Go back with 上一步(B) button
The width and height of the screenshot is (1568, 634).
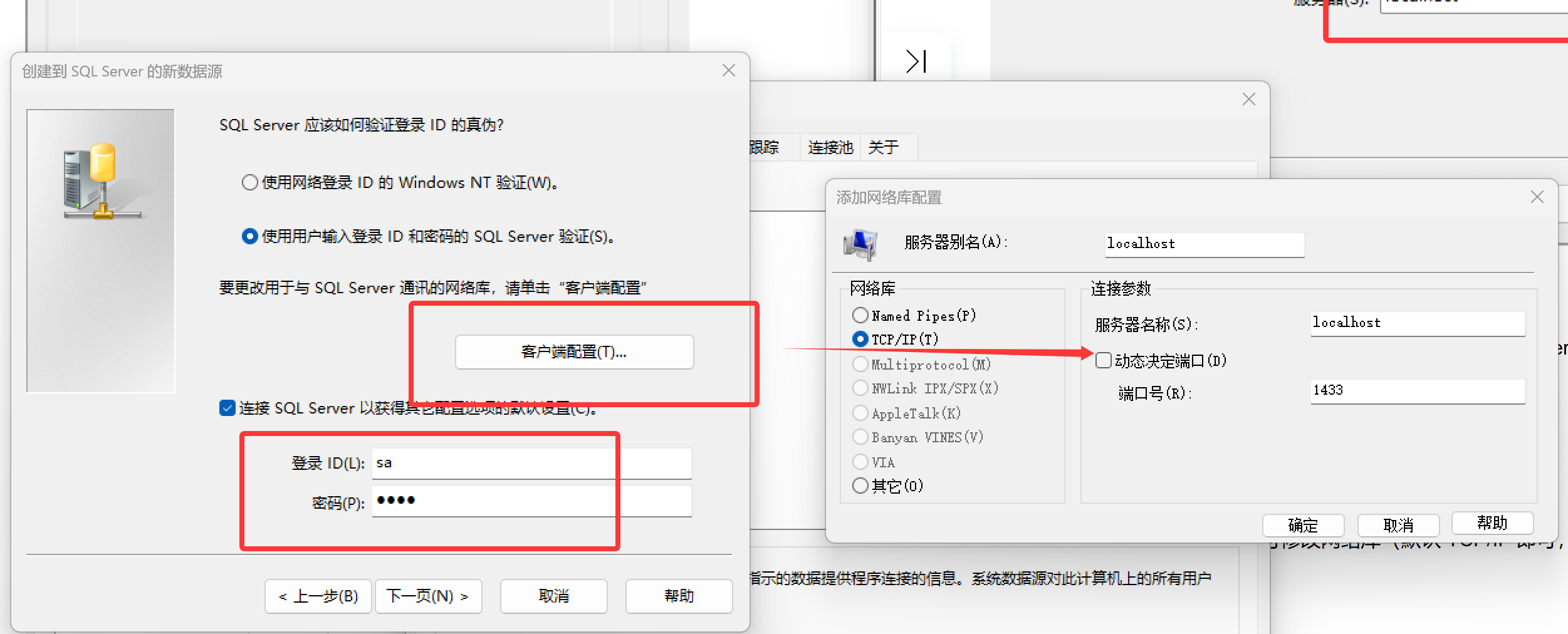click(x=318, y=596)
